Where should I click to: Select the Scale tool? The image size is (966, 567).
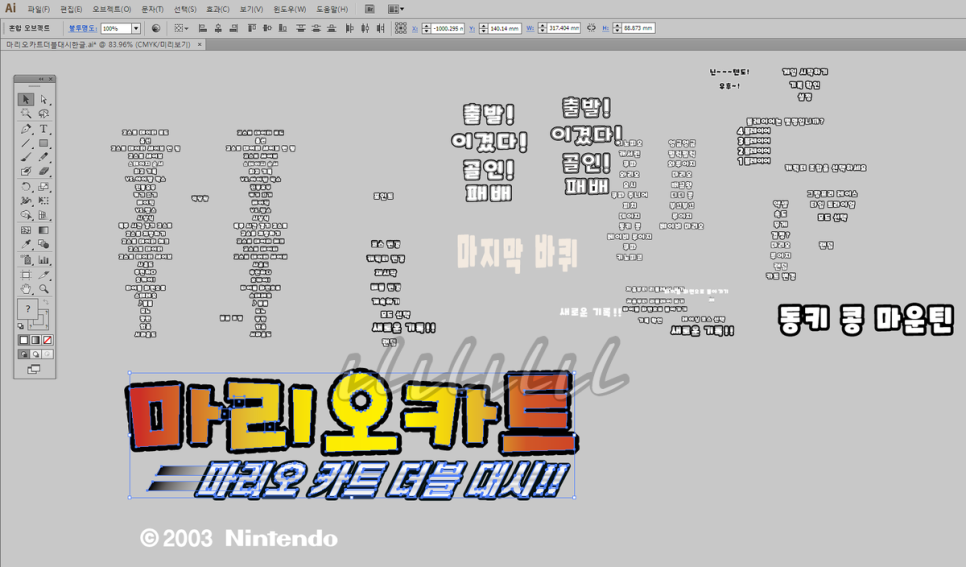click(44, 186)
